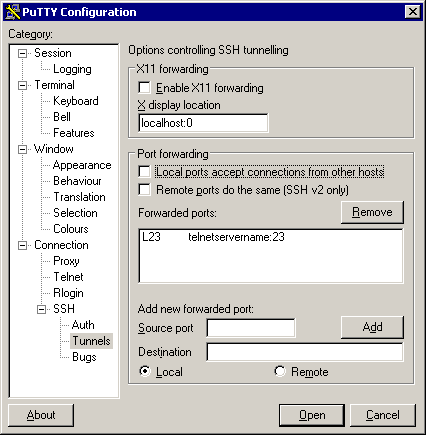The image size is (426, 435).
Task: Toggle local ports accept connections from other hosts
Action: (x=144, y=172)
